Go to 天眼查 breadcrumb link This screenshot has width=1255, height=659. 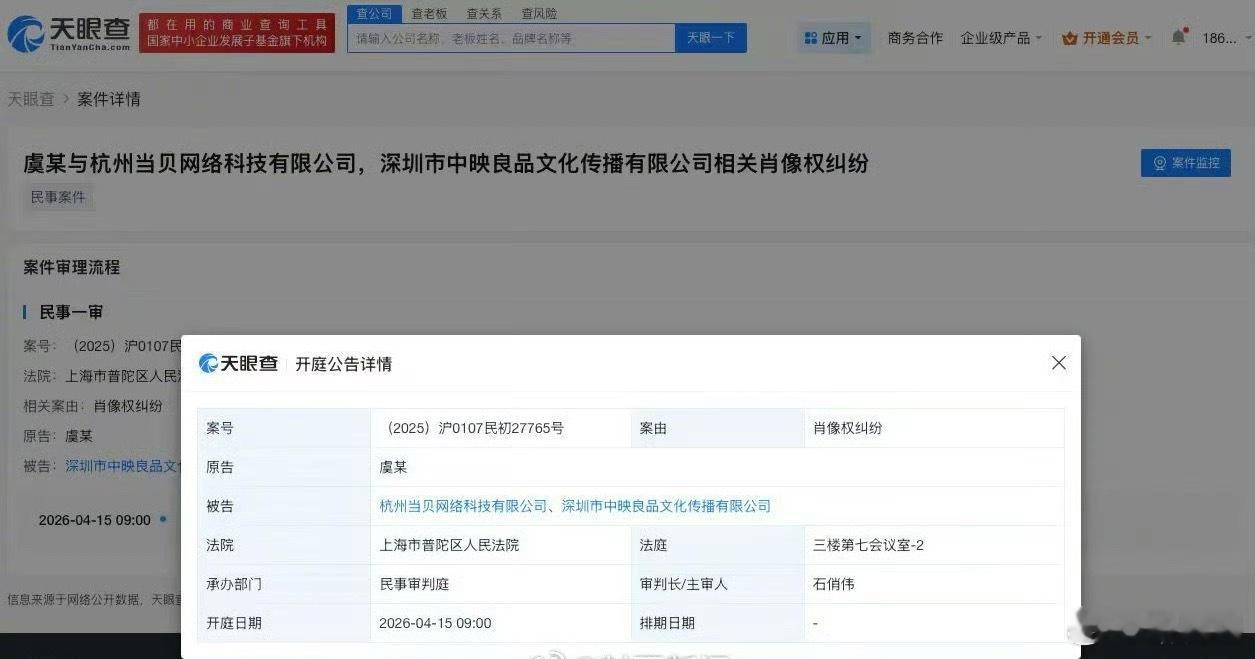(31, 99)
